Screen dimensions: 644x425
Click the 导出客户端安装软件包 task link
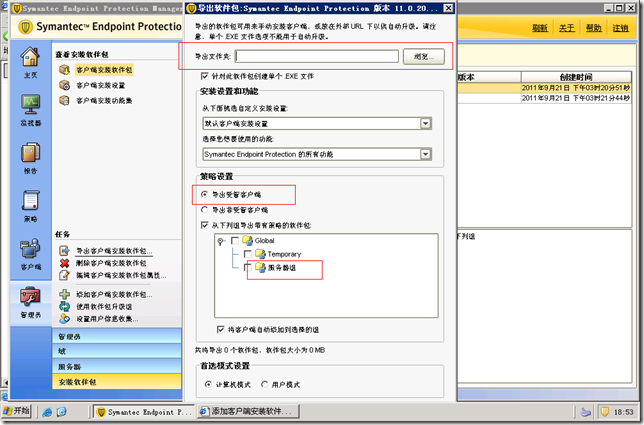[115, 251]
